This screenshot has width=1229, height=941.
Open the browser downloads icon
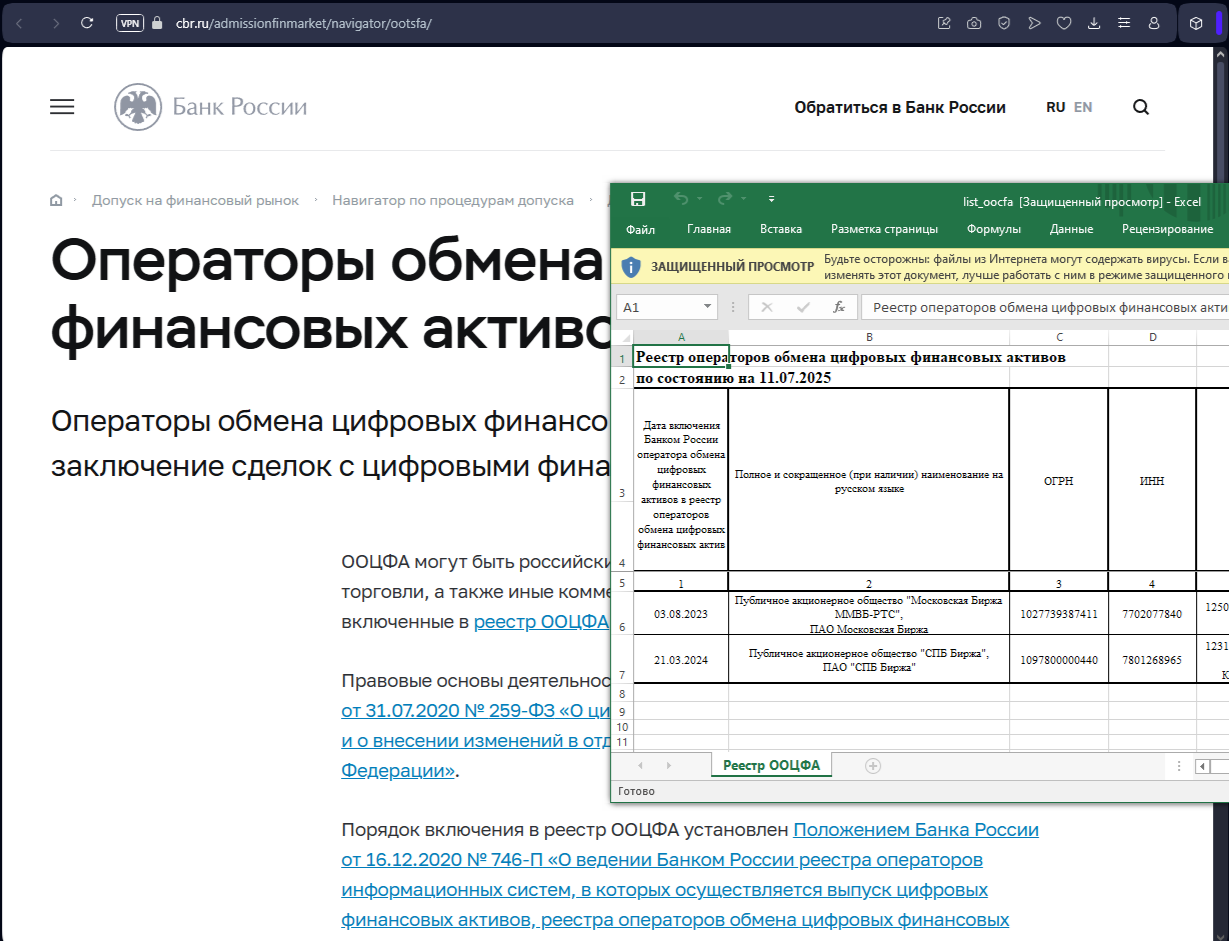tap(1094, 23)
